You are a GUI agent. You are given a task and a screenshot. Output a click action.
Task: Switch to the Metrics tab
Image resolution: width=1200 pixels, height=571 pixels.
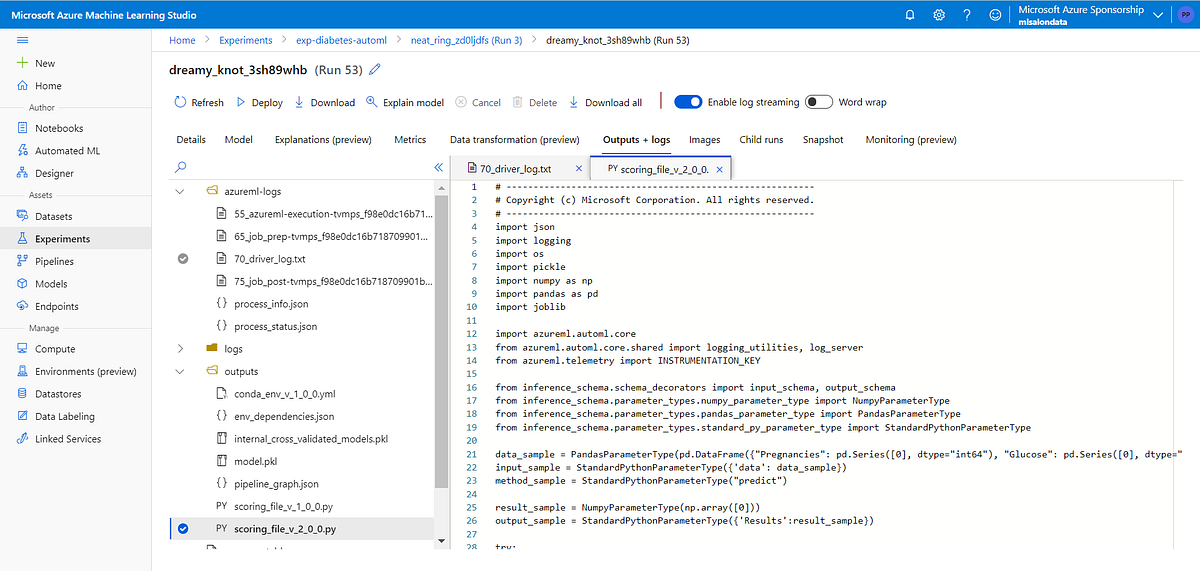point(410,140)
